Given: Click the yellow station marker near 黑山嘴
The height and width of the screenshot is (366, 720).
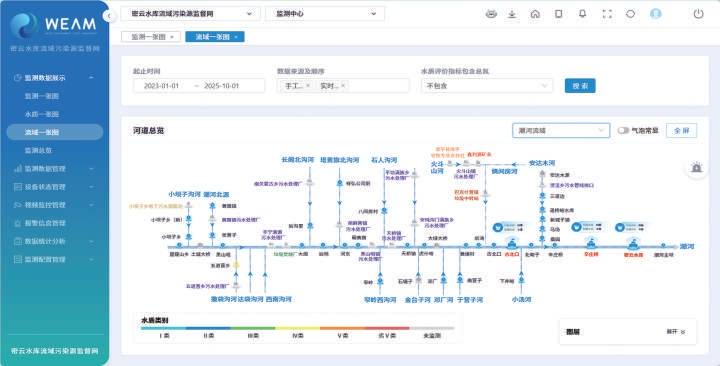Looking at the screenshot, I should click(236, 265).
